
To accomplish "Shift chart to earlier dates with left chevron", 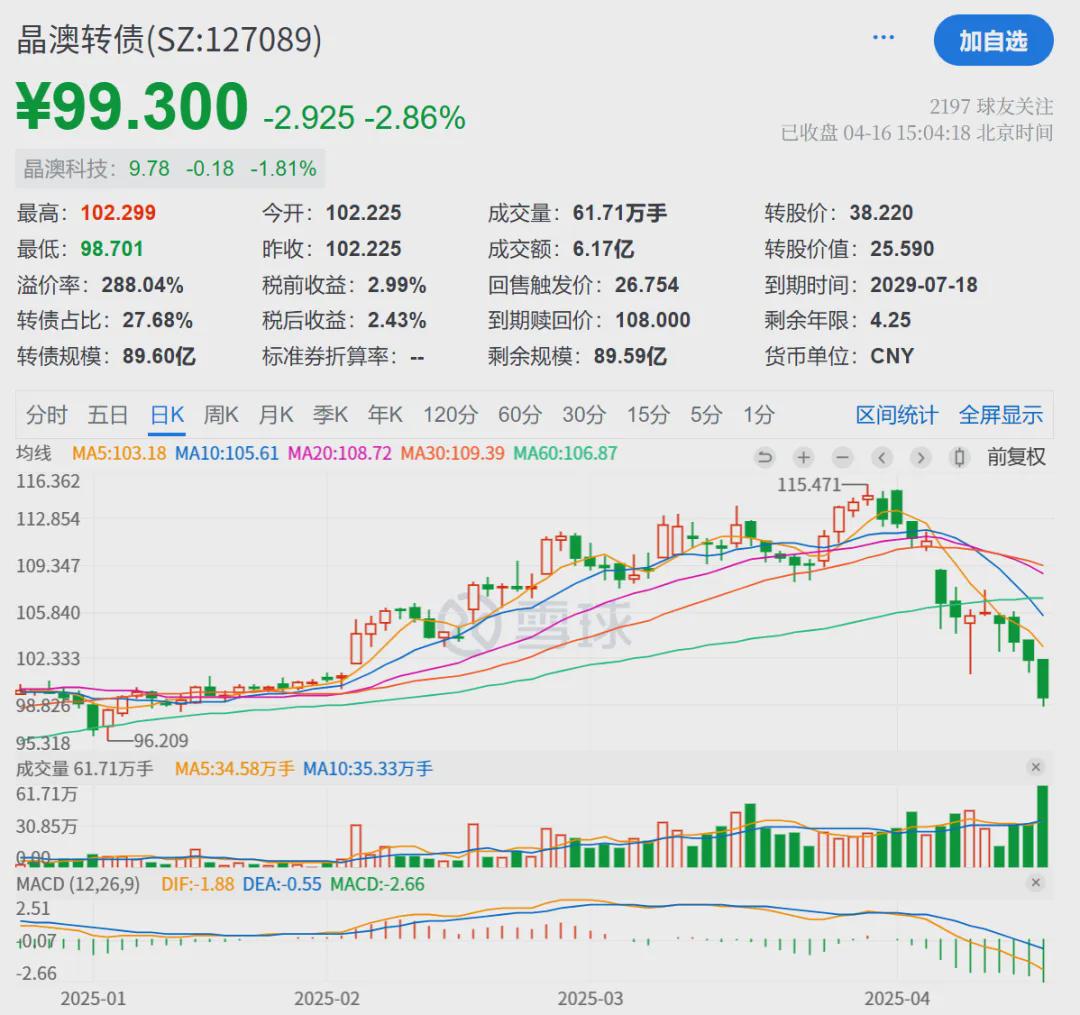I will point(882,457).
